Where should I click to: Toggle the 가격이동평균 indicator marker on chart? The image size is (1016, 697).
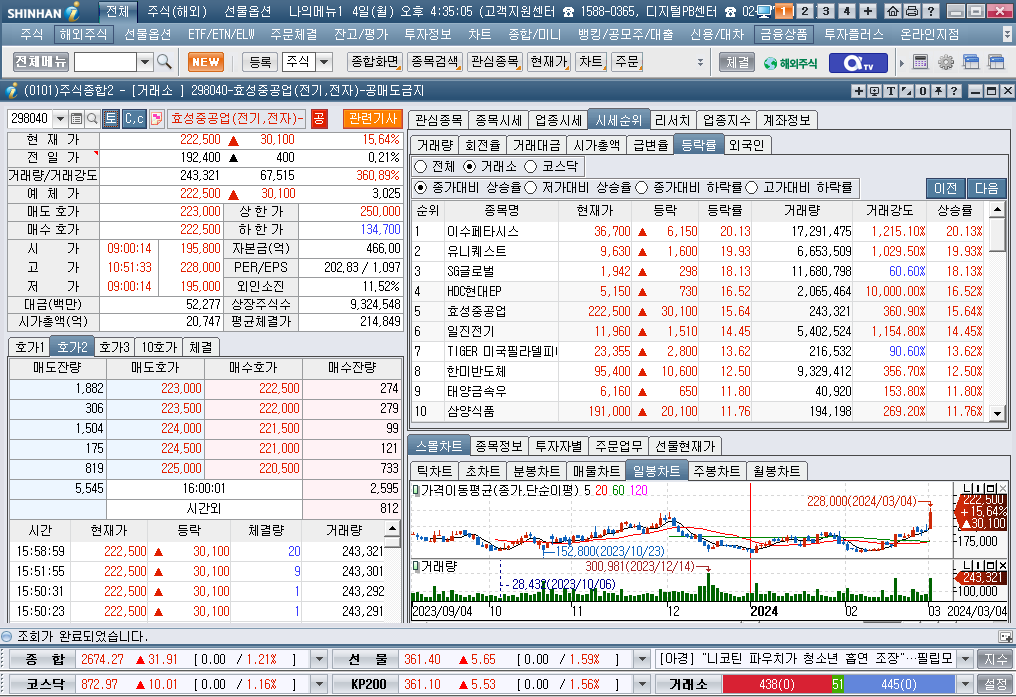point(416,490)
